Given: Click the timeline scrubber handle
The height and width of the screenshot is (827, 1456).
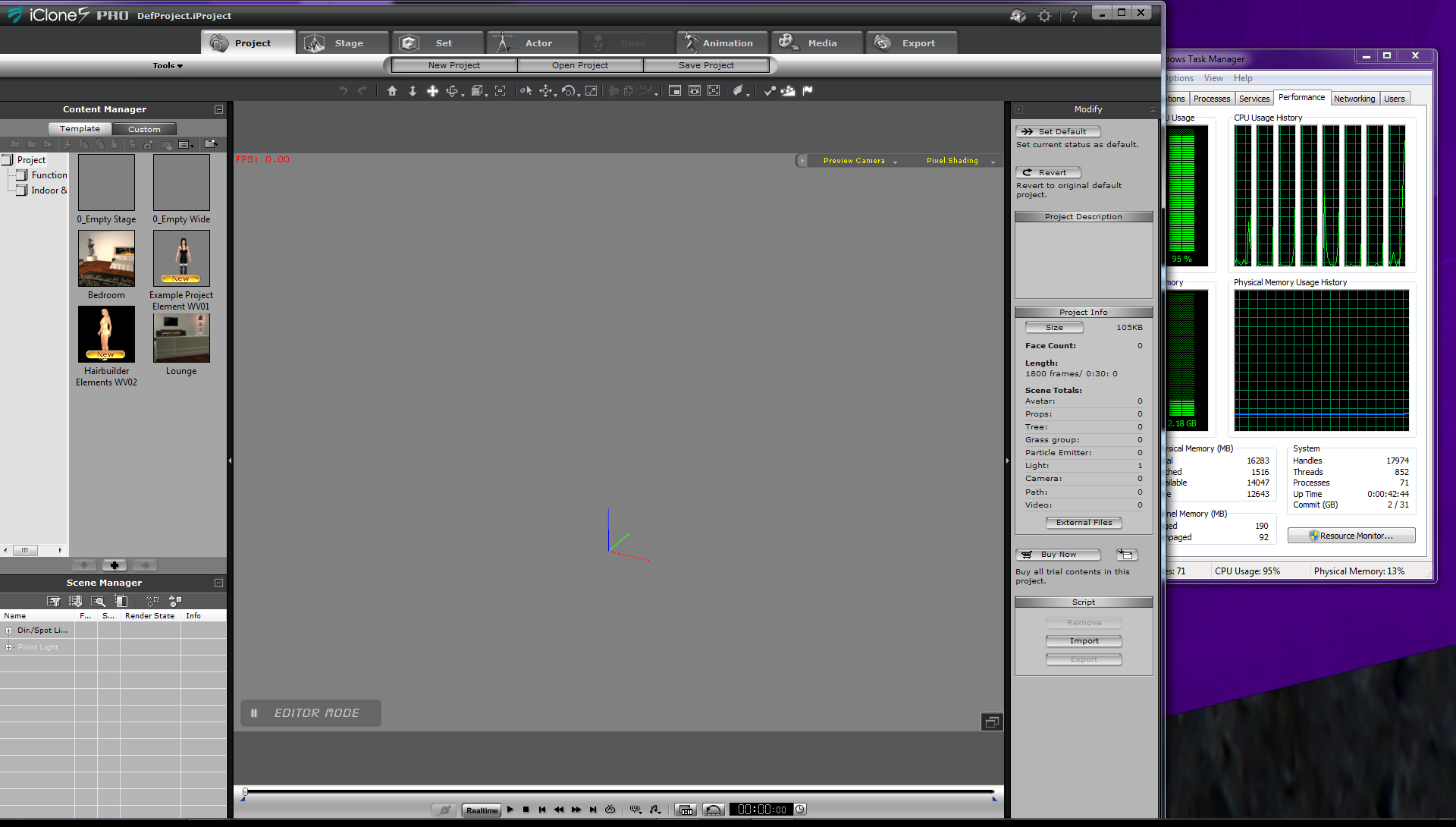Looking at the screenshot, I should click(x=245, y=792).
